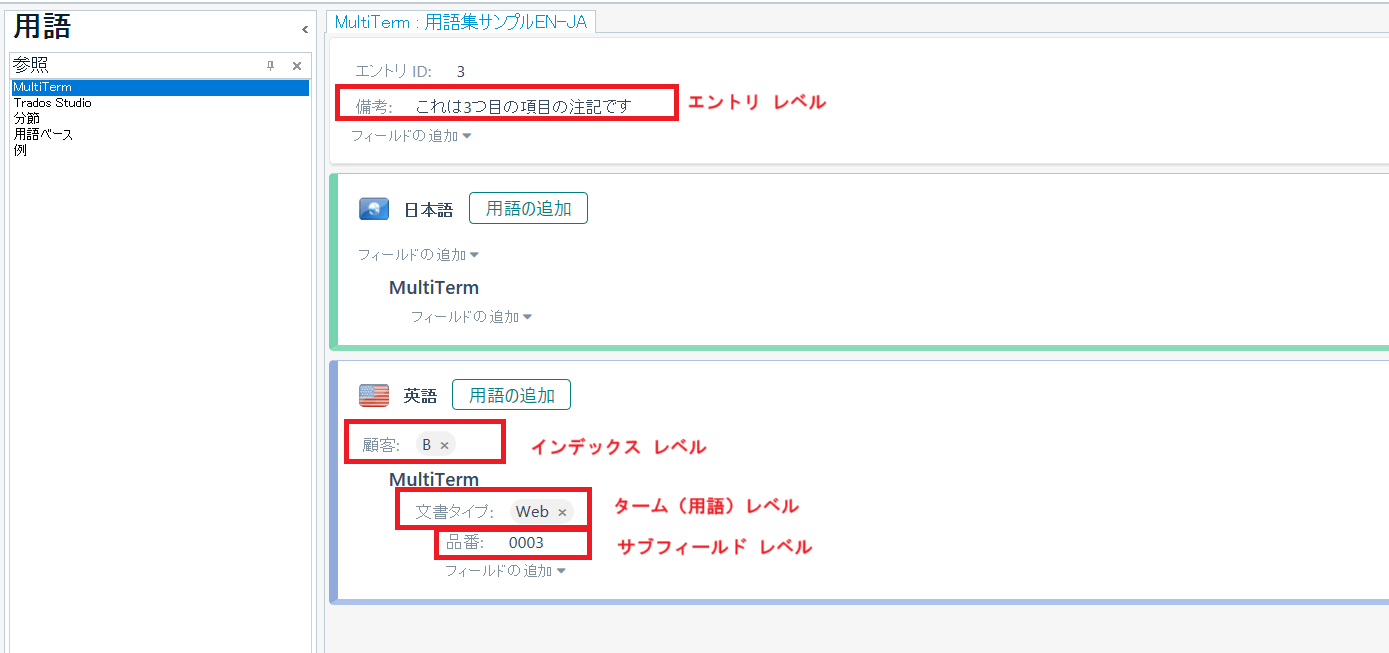
Task: Open entry-level フィールドの追加 dropdown
Action: pyautogui.click(x=410, y=136)
